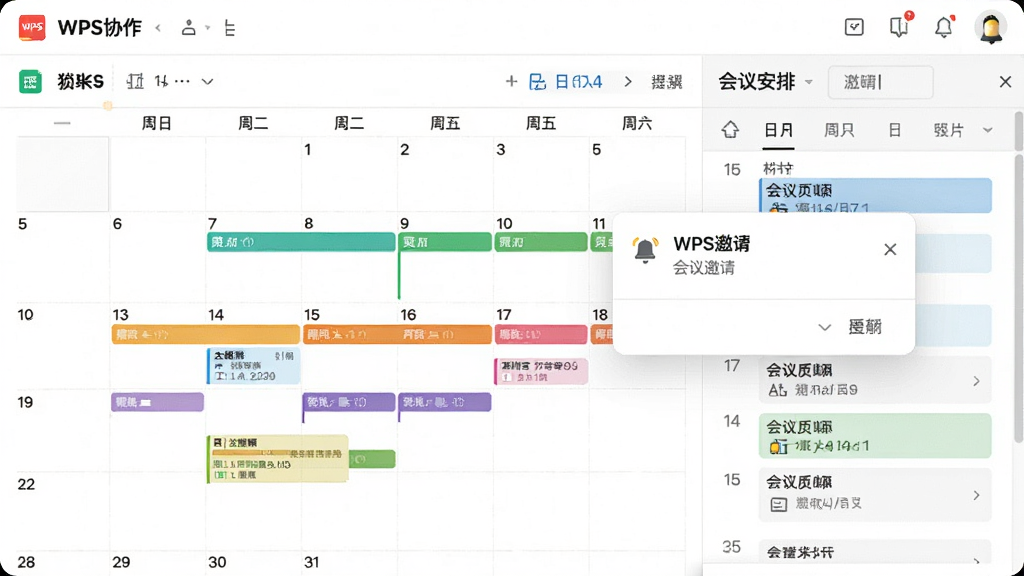The width and height of the screenshot is (1024, 576).
Task: Go to the home icon in the meeting panel
Action: click(730, 129)
